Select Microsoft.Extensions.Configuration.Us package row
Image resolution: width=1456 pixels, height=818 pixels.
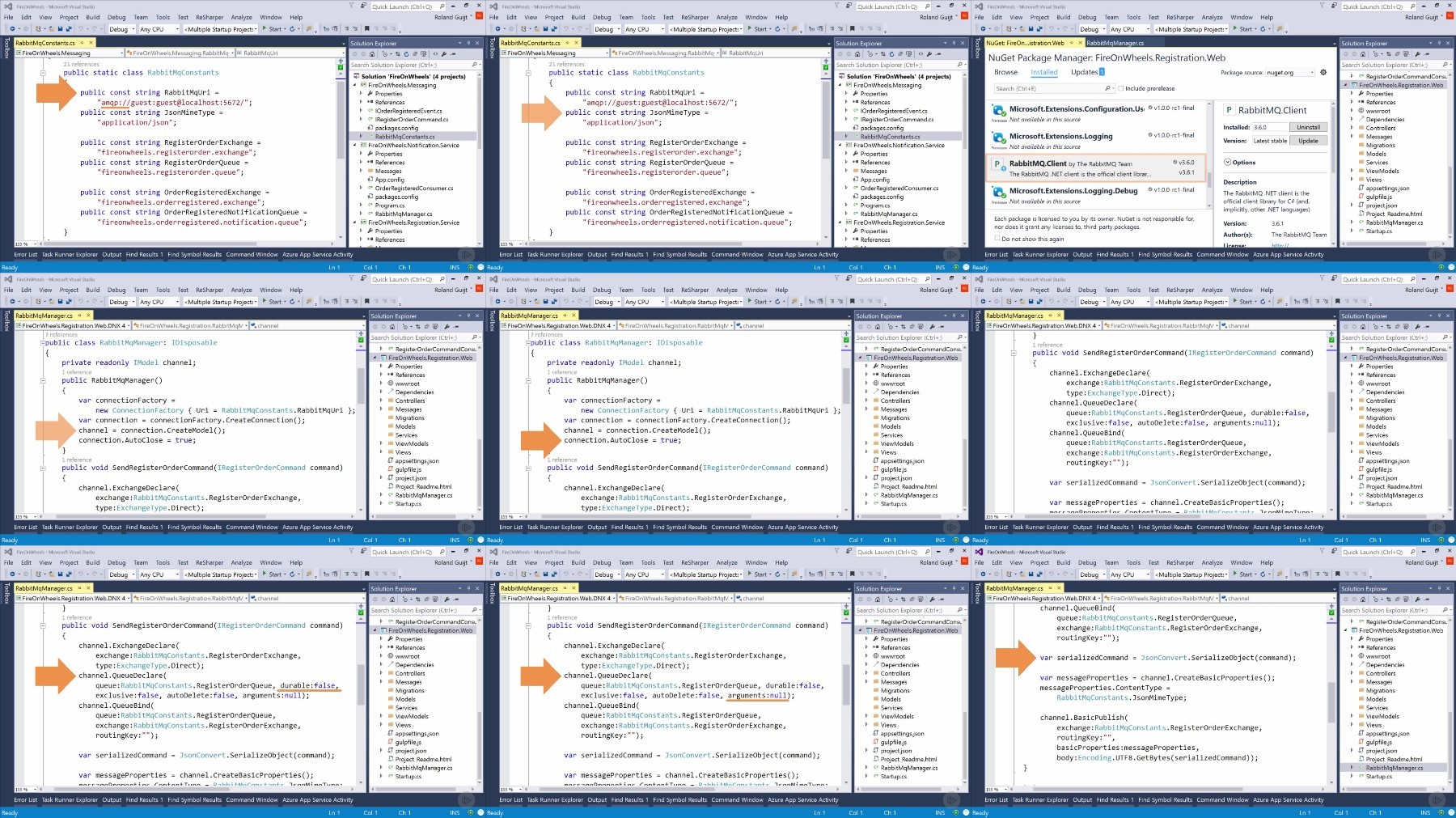[x=1096, y=112]
